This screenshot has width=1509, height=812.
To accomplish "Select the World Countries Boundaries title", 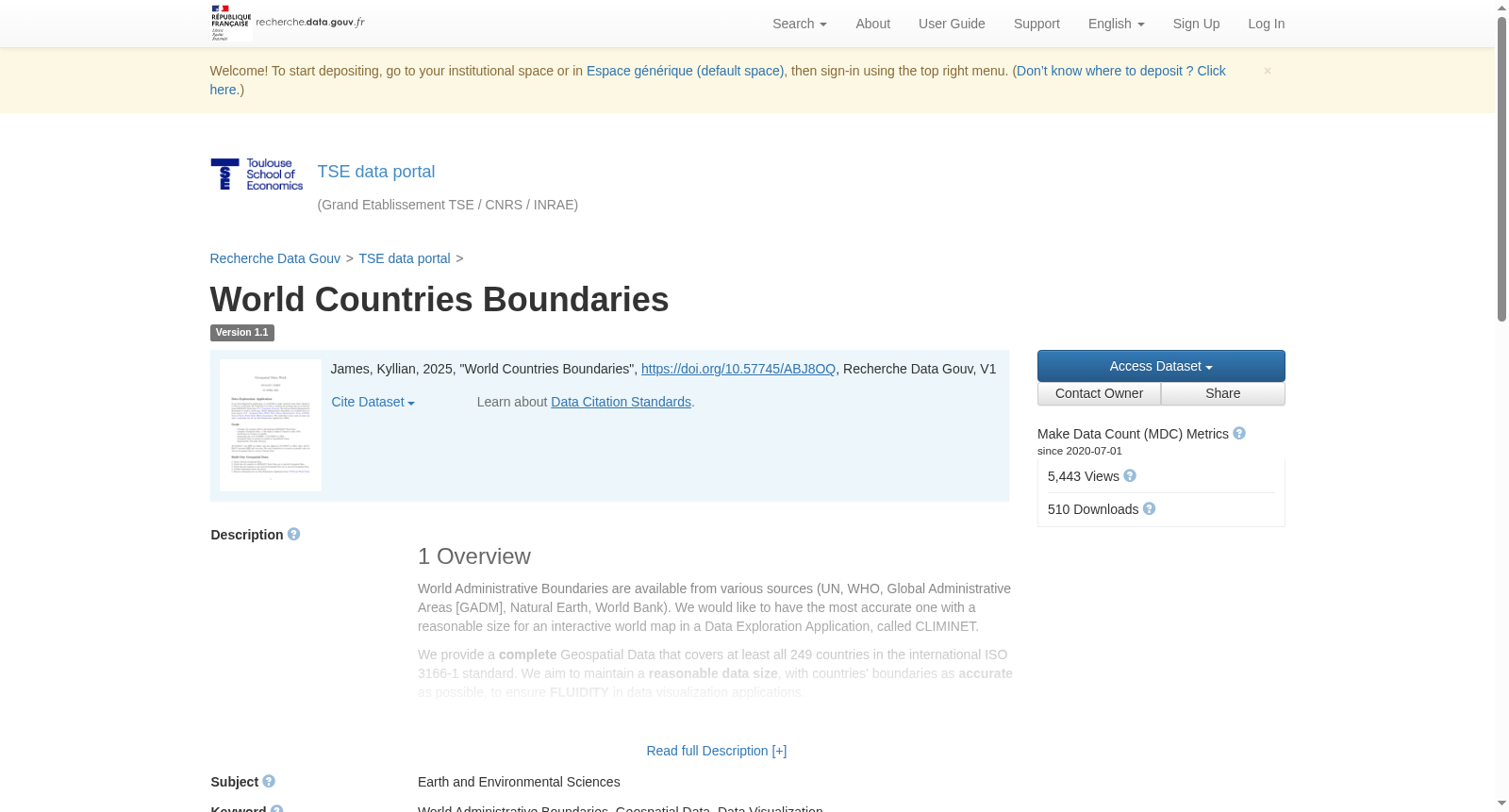I will point(439,300).
